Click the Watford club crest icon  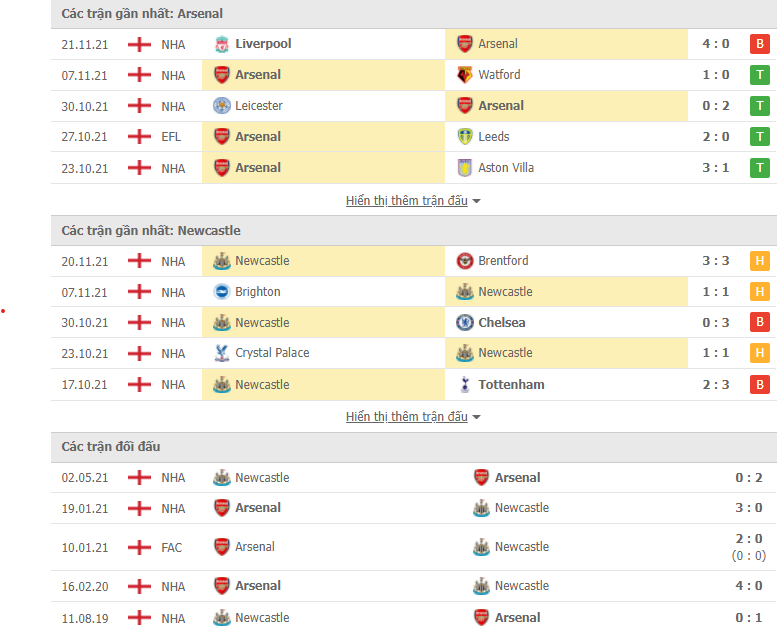pyautogui.click(x=465, y=75)
